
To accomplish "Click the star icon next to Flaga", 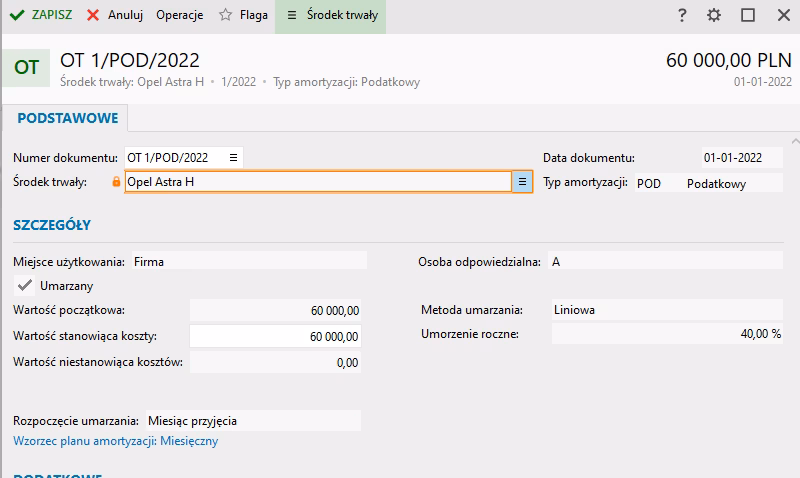I will [x=226, y=15].
